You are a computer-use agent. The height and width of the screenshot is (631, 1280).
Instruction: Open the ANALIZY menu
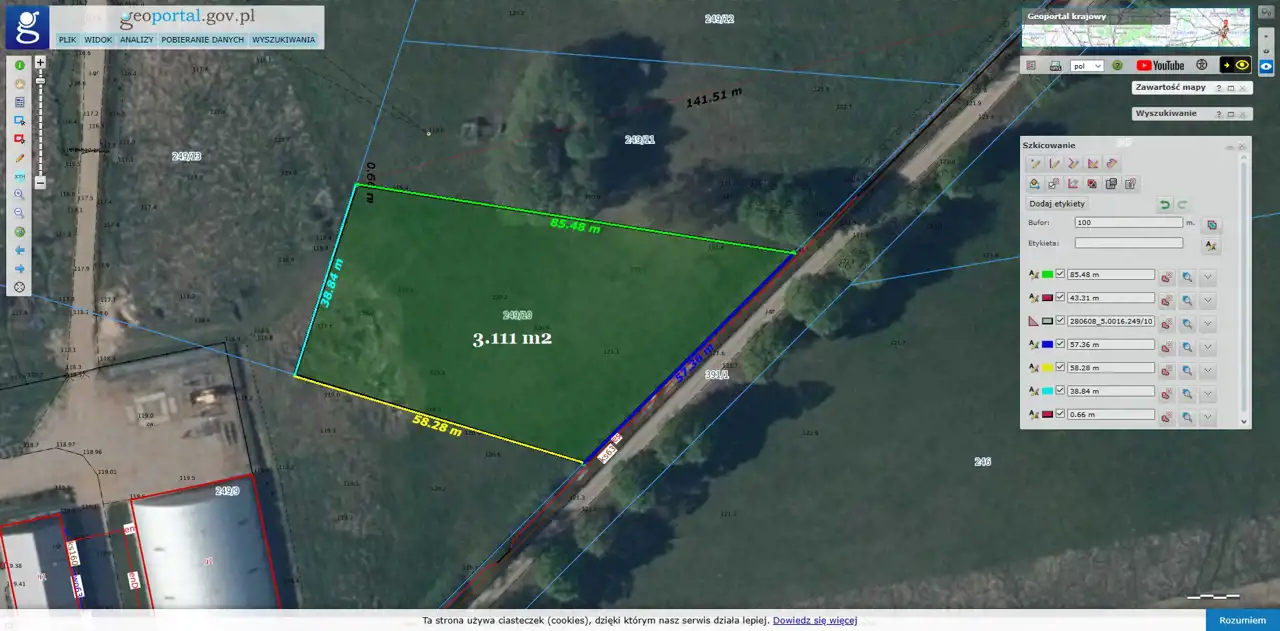tap(136, 40)
